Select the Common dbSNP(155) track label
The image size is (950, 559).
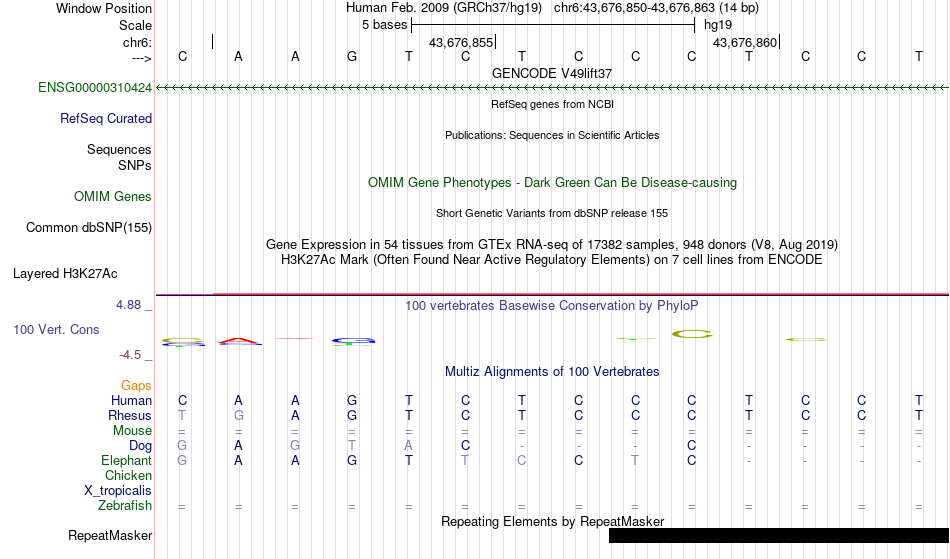[x=89, y=228]
